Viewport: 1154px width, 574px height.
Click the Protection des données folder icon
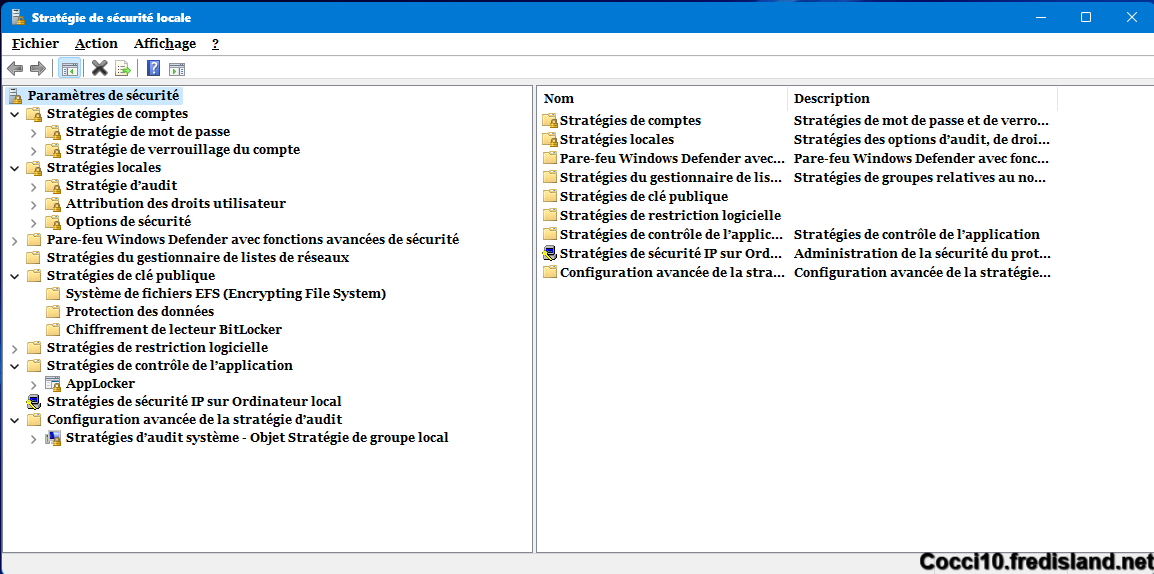click(53, 311)
